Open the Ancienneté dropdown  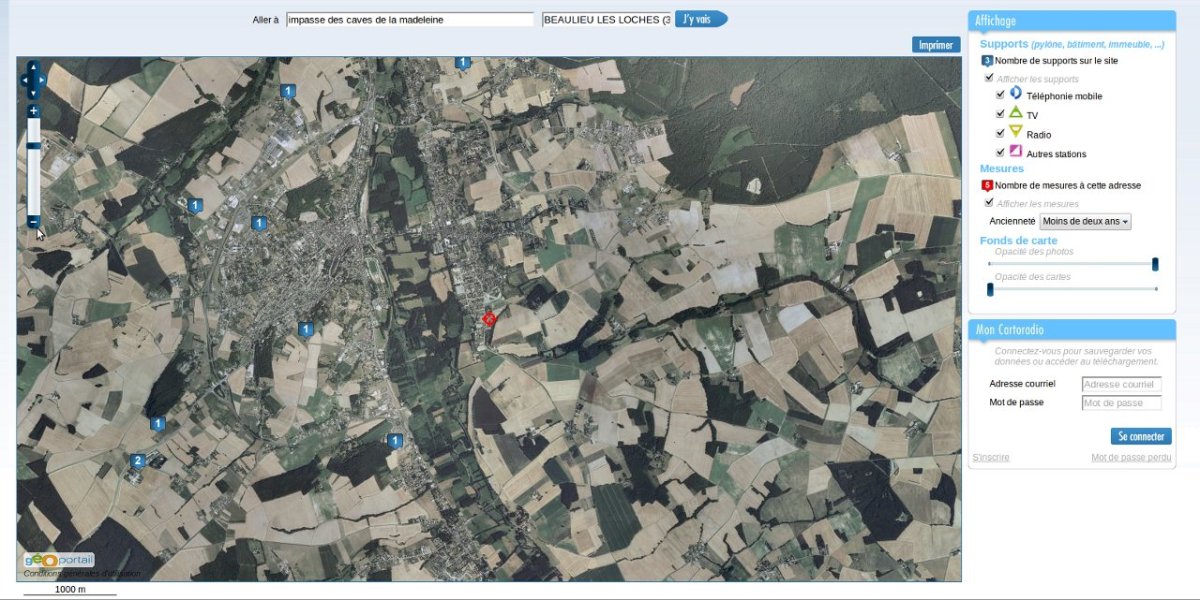(x=1085, y=221)
